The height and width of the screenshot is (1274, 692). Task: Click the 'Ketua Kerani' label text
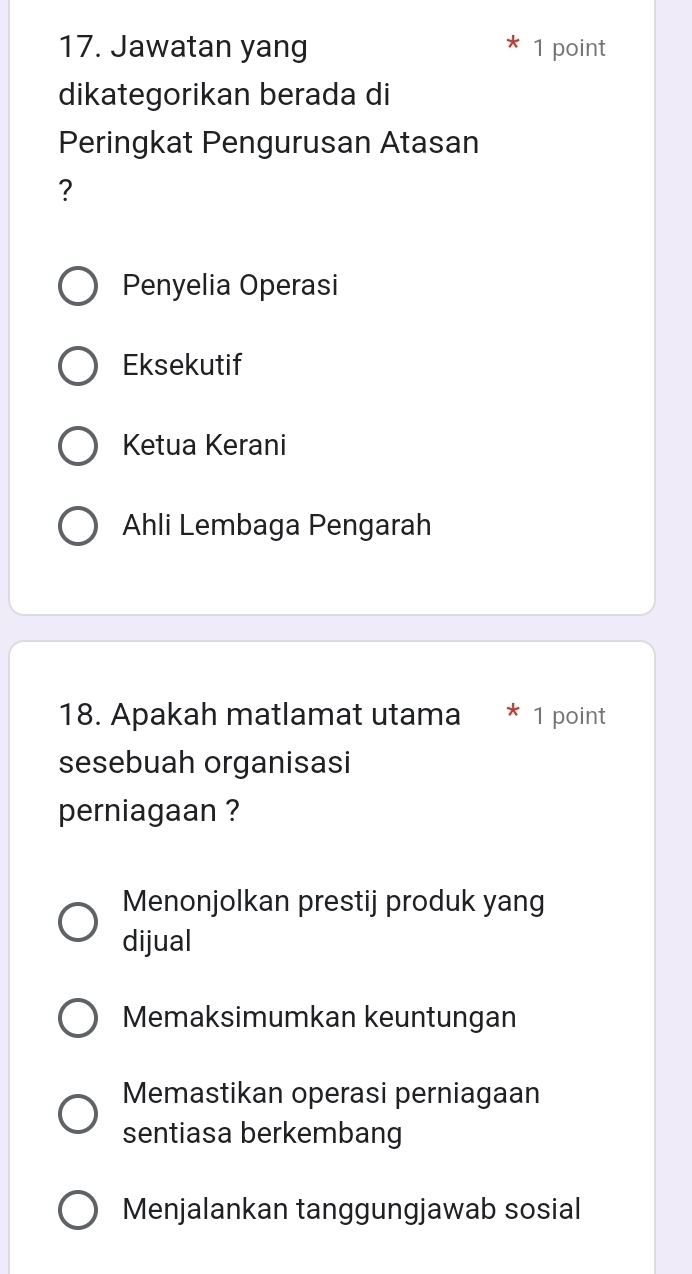coord(204,446)
